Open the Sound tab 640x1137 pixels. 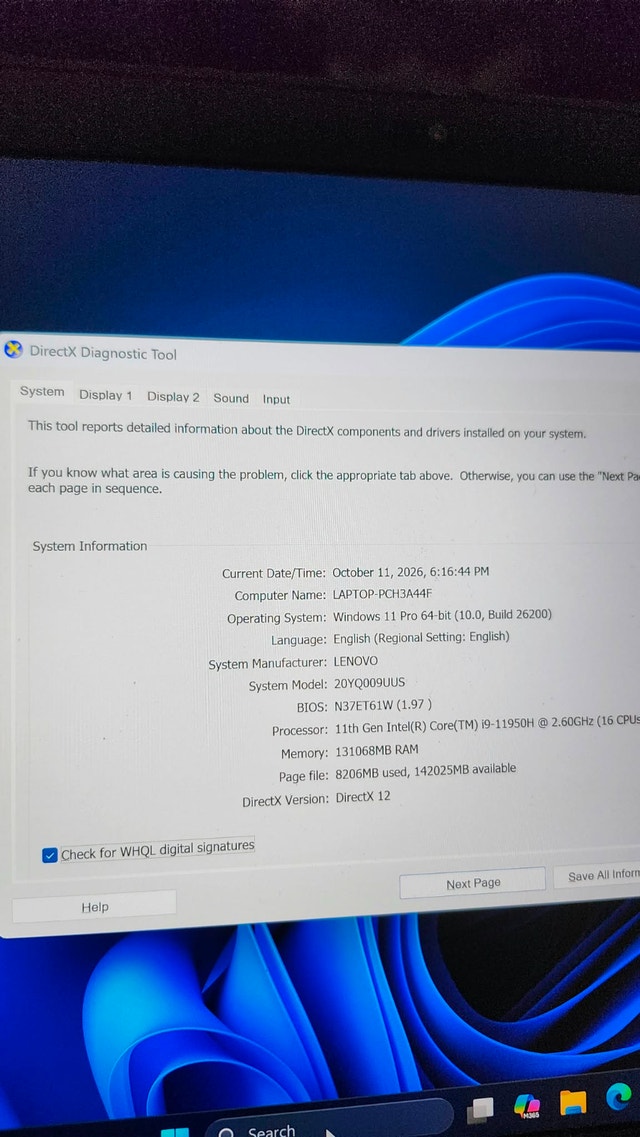tap(231, 398)
